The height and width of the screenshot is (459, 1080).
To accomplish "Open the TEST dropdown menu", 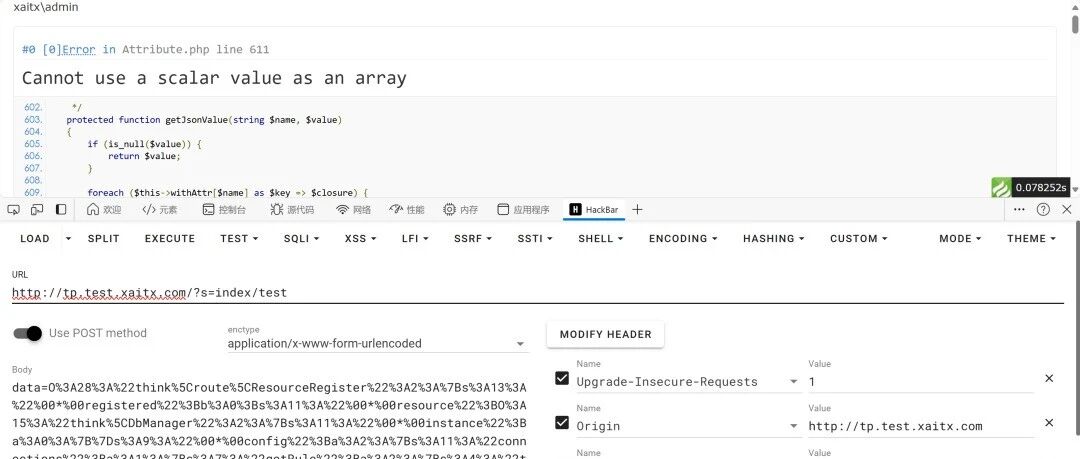I will [239, 238].
